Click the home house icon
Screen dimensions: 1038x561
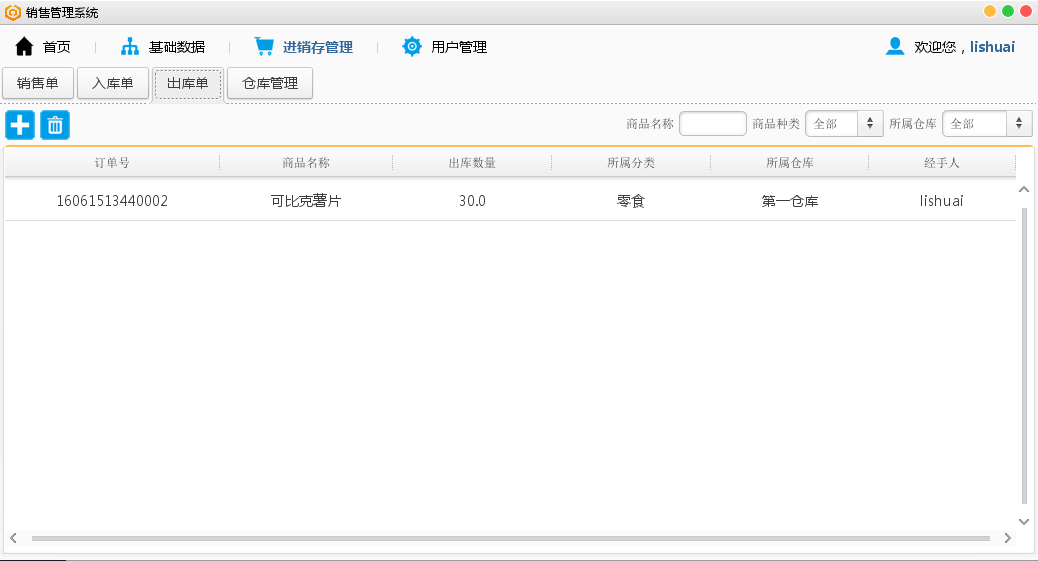point(24,46)
